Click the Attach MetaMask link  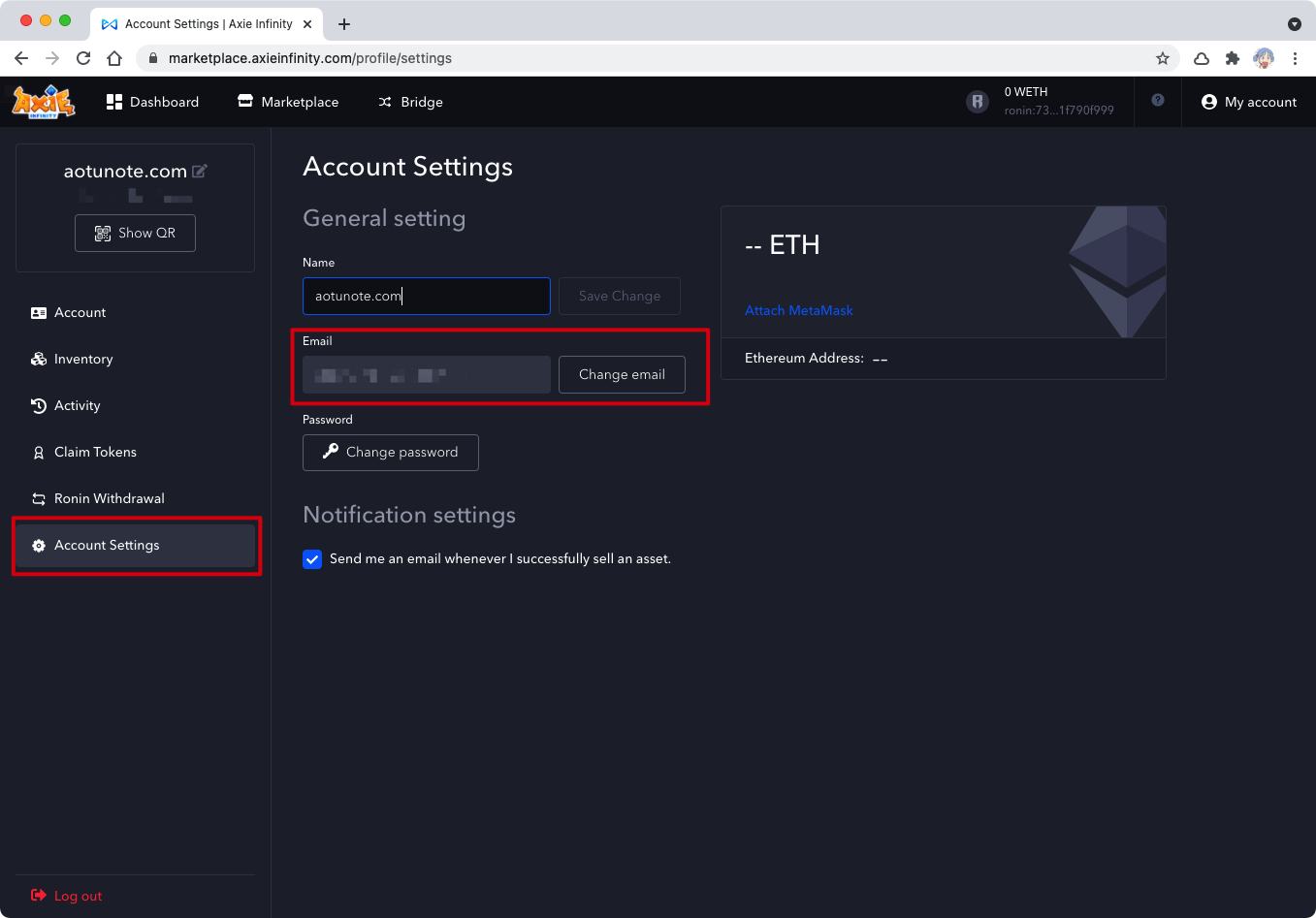[x=799, y=310]
